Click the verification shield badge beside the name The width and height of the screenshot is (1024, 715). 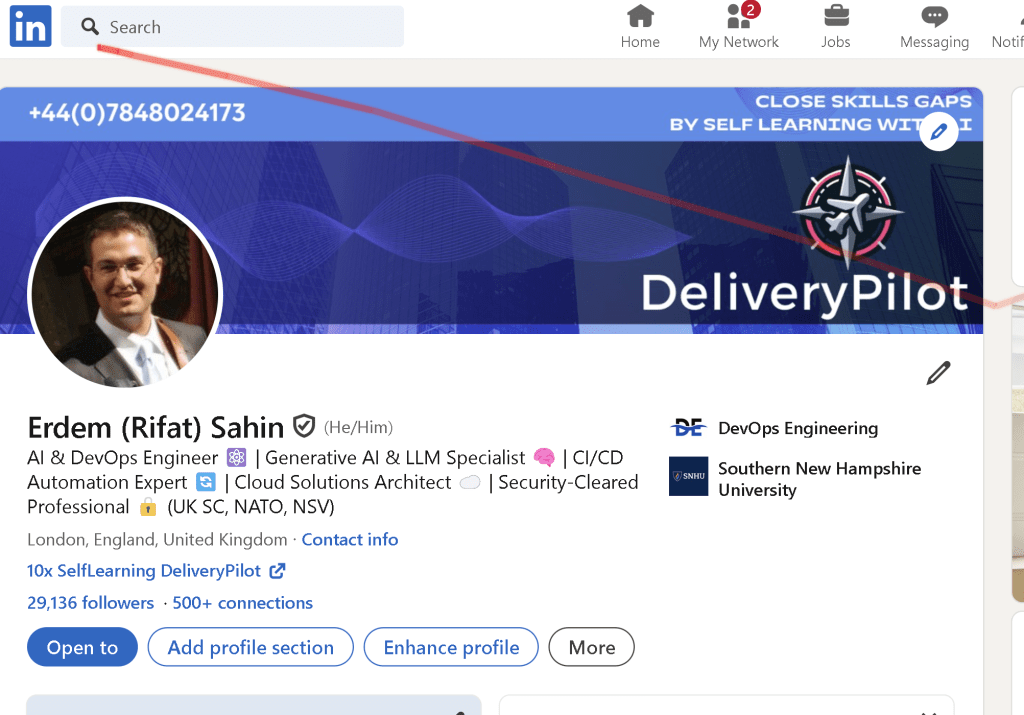pos(304,426)
